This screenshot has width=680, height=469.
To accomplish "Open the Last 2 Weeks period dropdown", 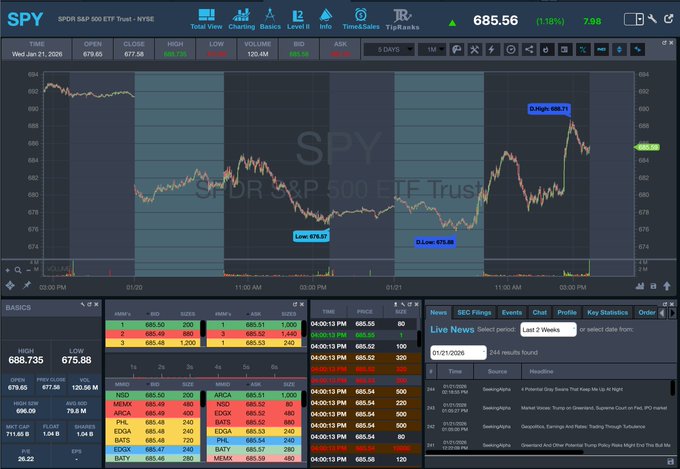I will pyautogui.click(x=548, y=330).
